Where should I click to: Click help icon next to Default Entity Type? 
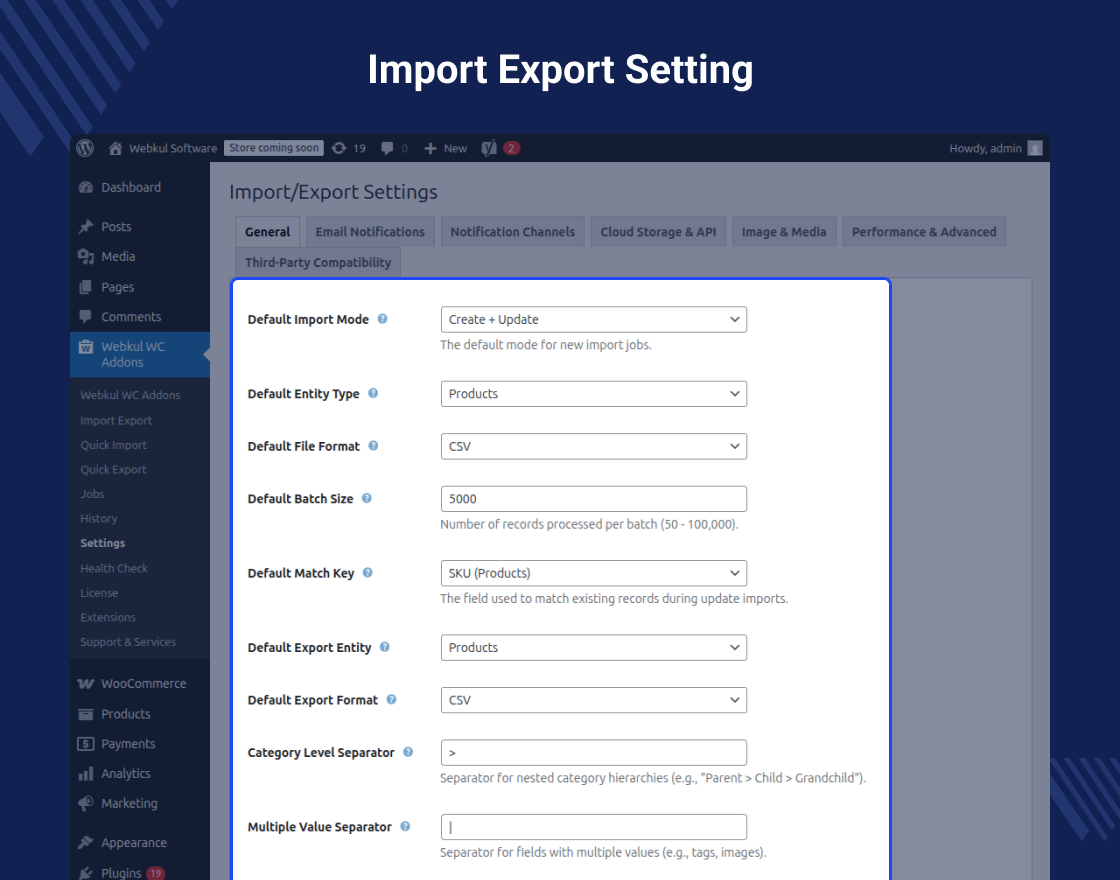373,394
